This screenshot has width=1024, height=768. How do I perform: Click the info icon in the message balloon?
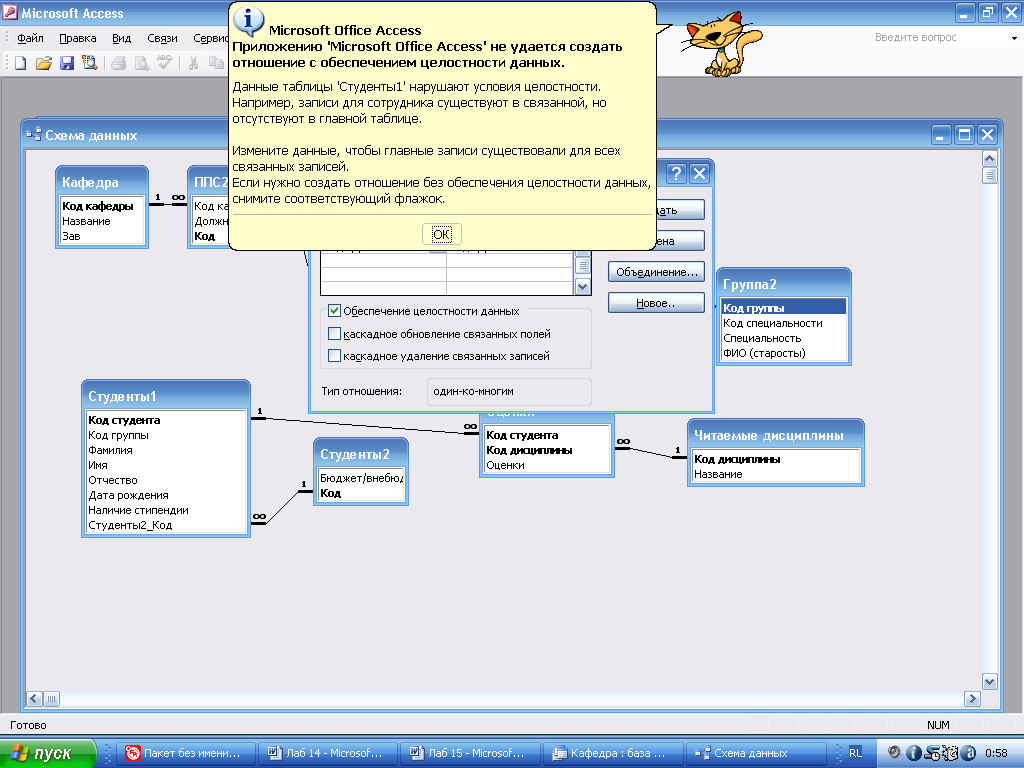pyautogui.click(x=249, y=20)
